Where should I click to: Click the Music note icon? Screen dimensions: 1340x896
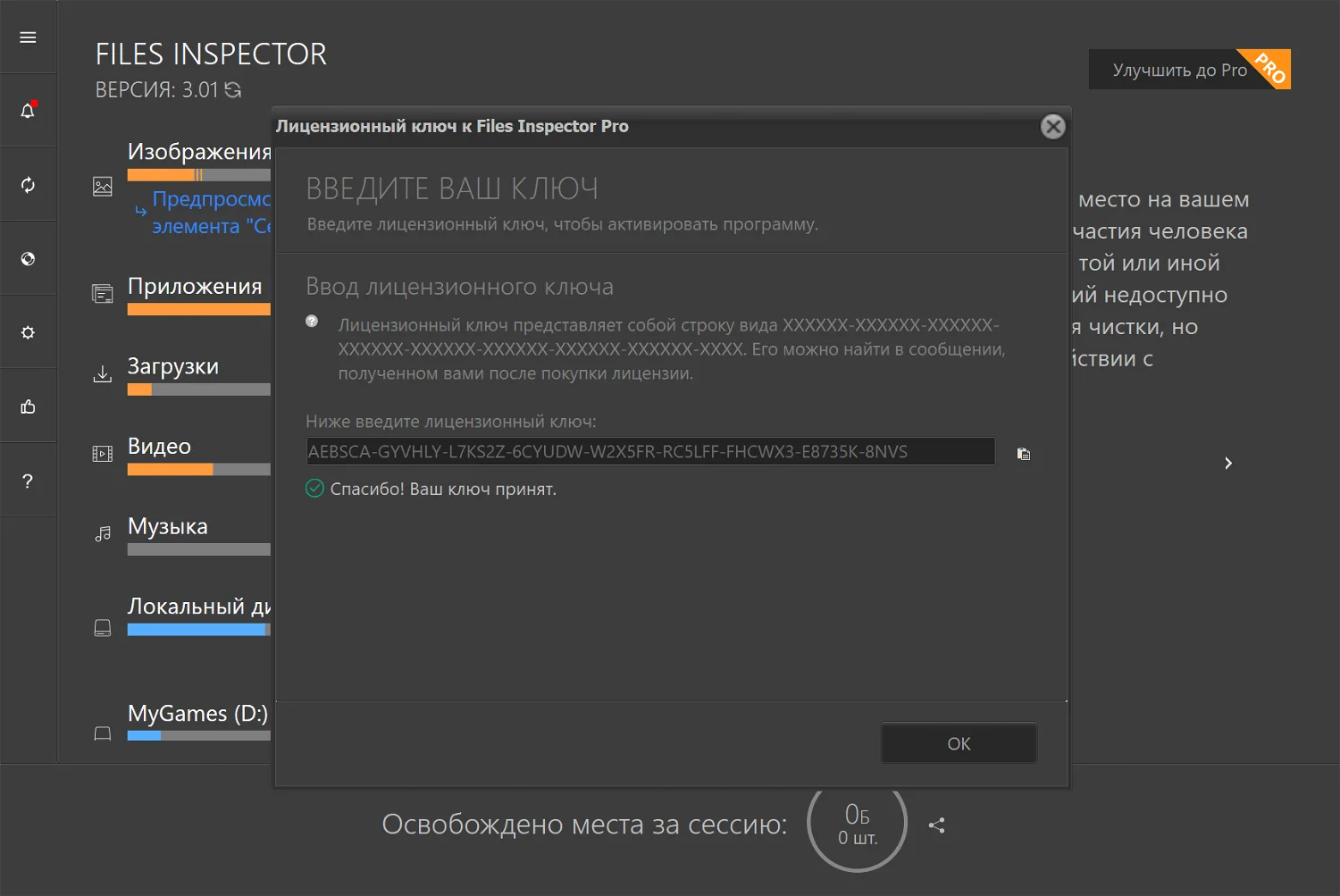pos(103,533)
